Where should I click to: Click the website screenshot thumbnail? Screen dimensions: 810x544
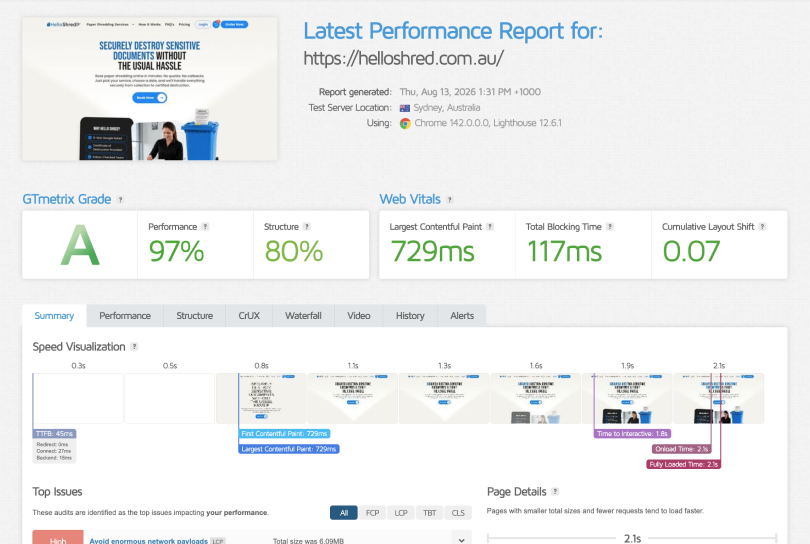coord(150,89)
